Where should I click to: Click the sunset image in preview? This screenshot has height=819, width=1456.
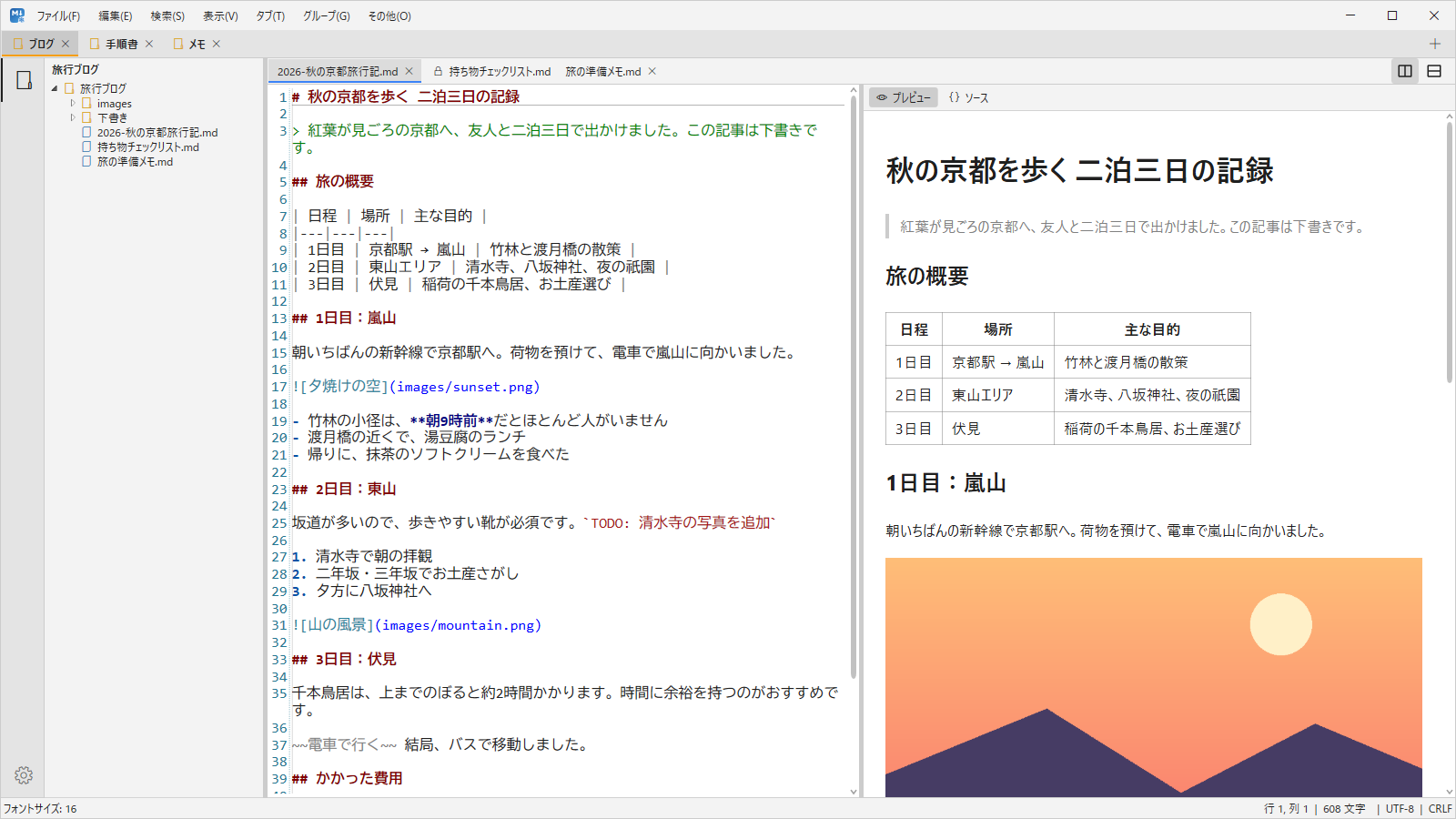tap(1154, 677)
